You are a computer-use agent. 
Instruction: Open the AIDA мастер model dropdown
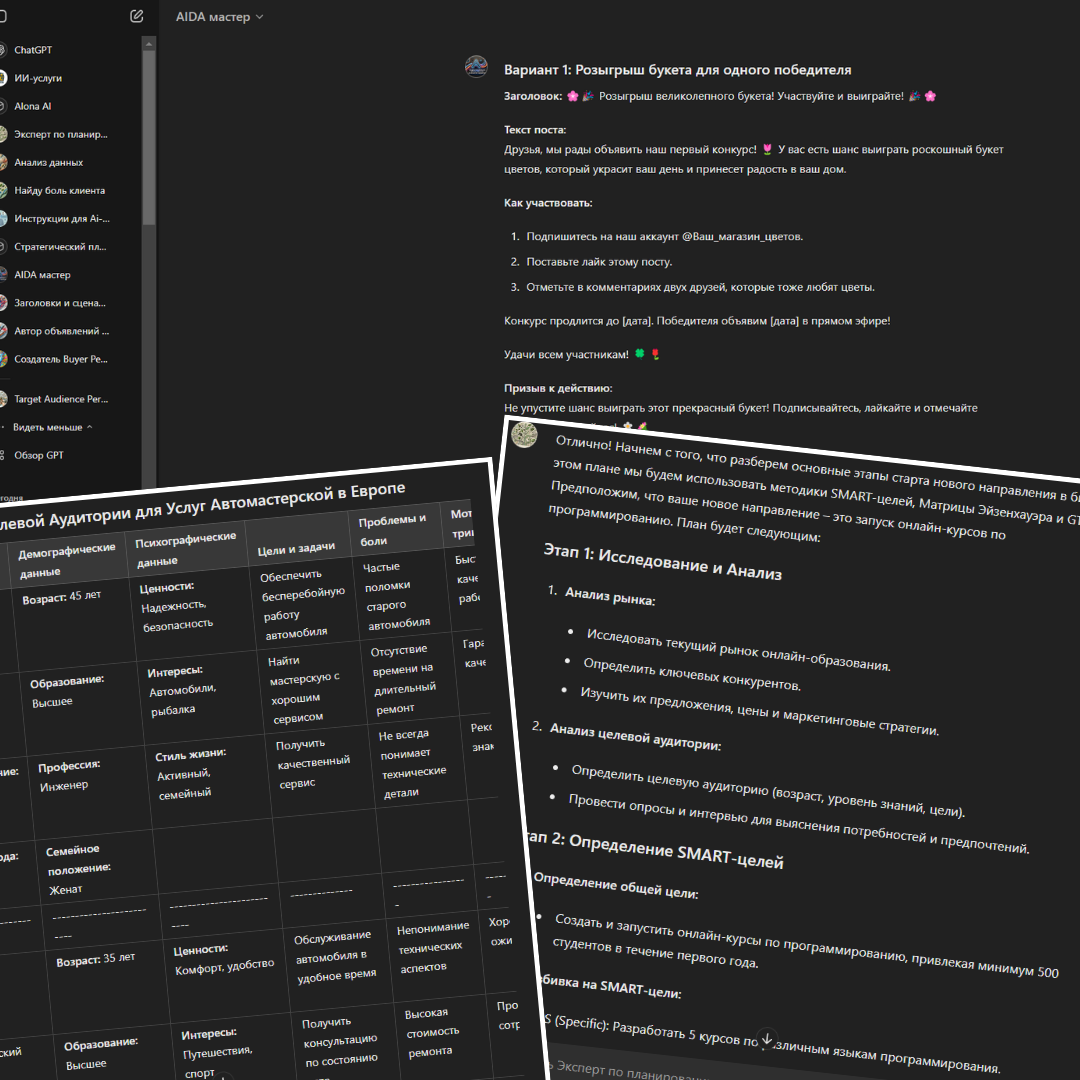(219, 17)
